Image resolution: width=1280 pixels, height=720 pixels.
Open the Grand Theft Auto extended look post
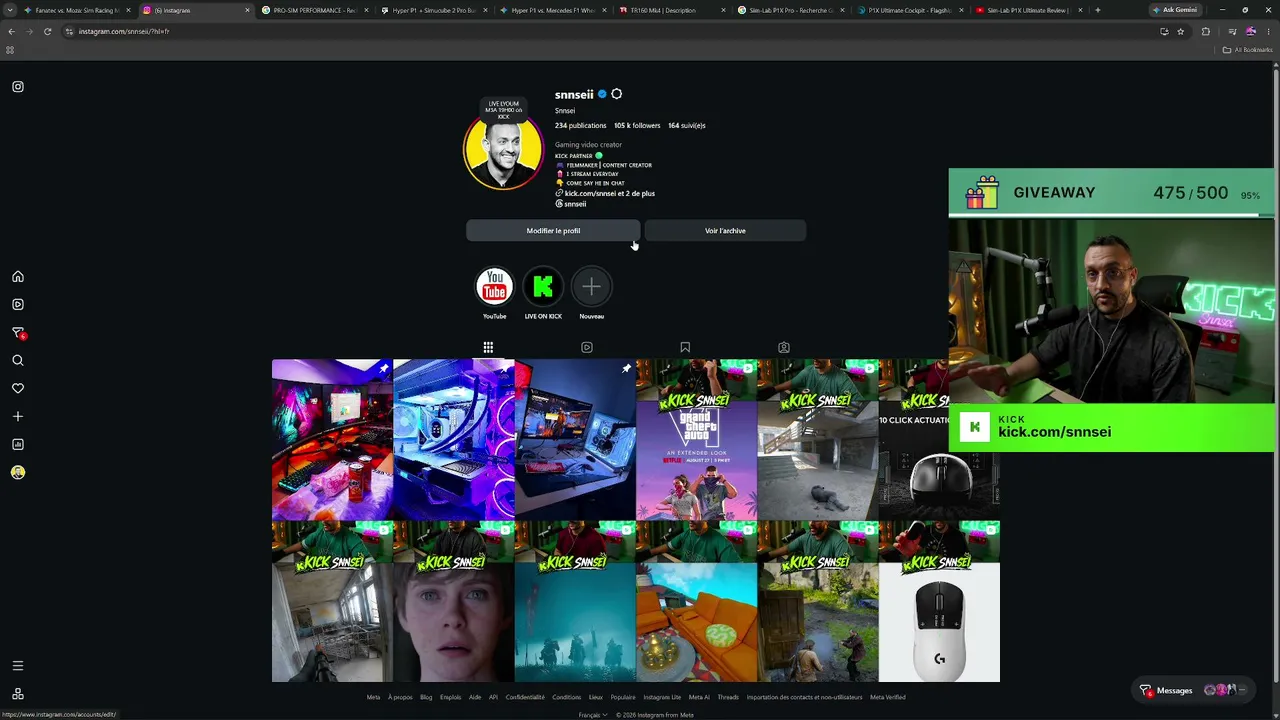click(x=696, y=440)
